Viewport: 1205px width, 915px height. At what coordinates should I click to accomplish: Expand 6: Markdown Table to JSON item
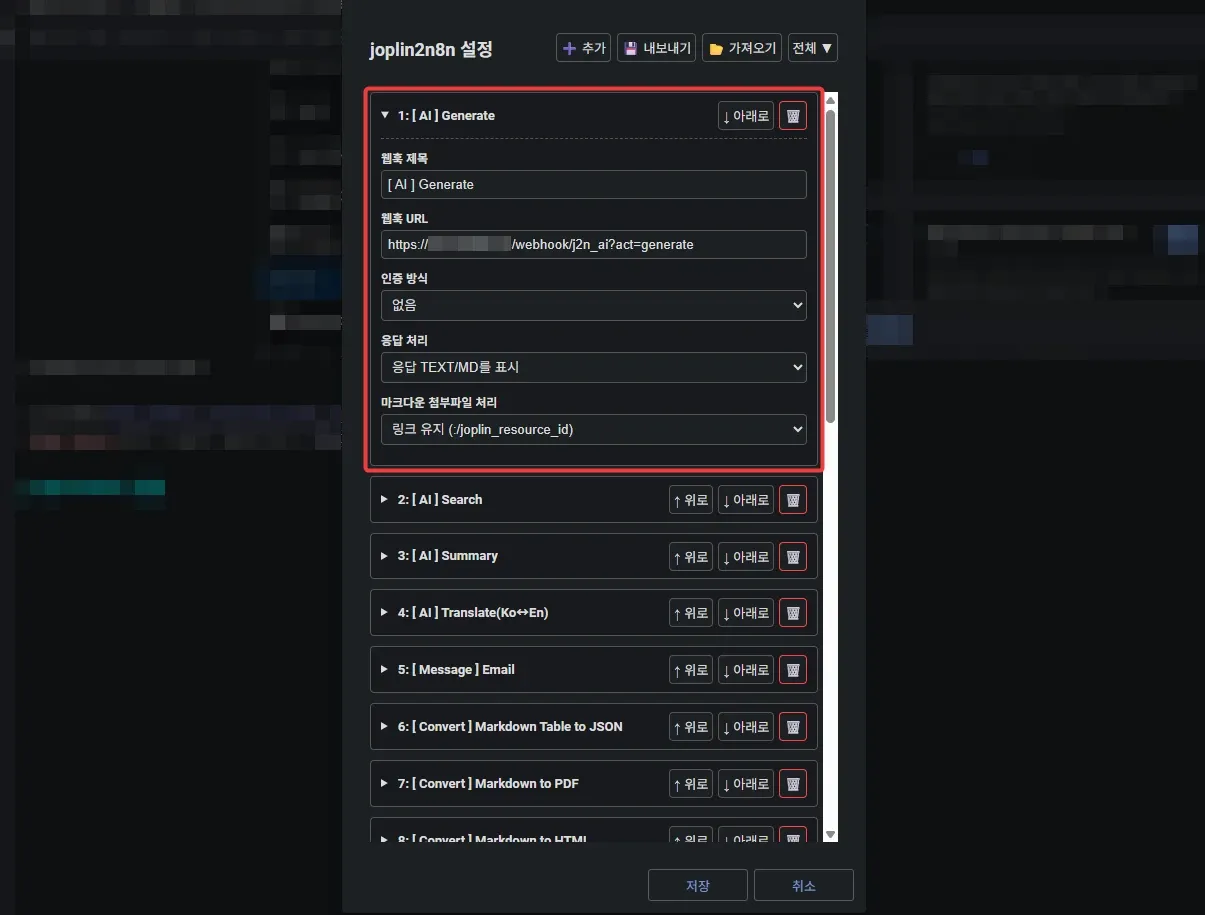(385, 726)
